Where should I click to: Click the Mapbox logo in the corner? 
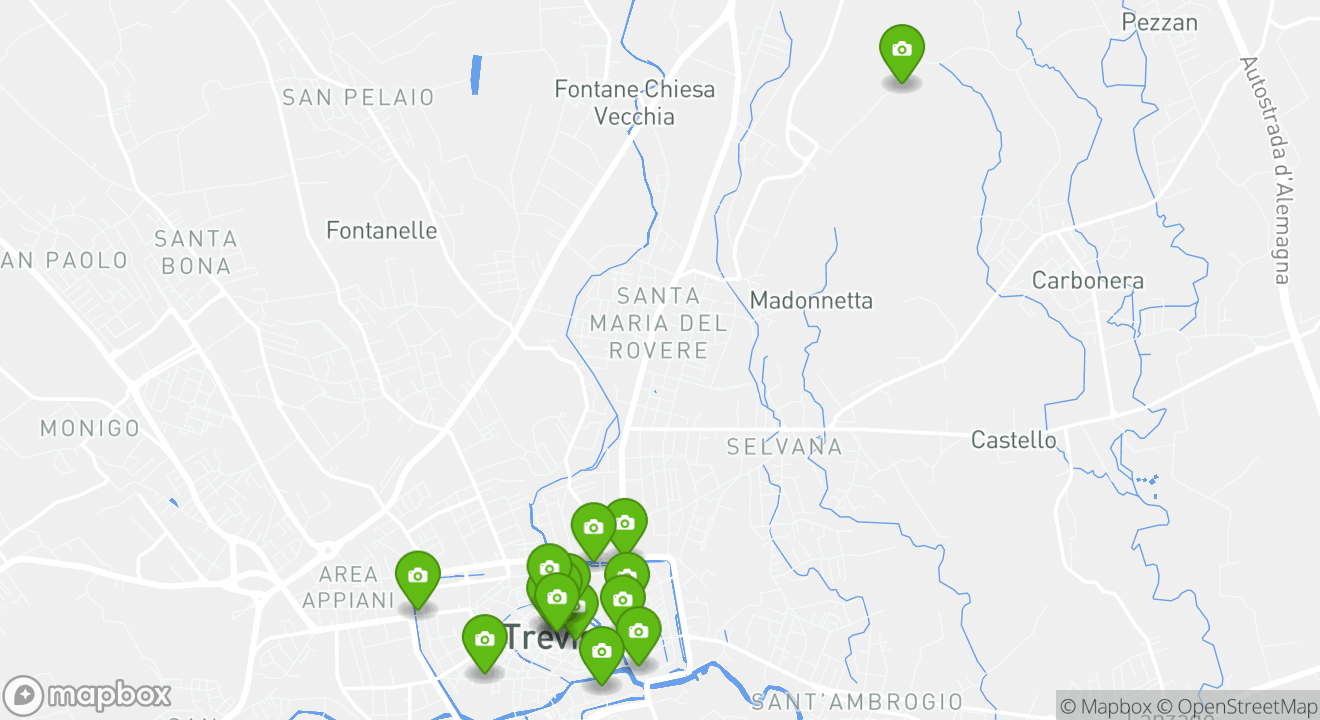[87, 695]
